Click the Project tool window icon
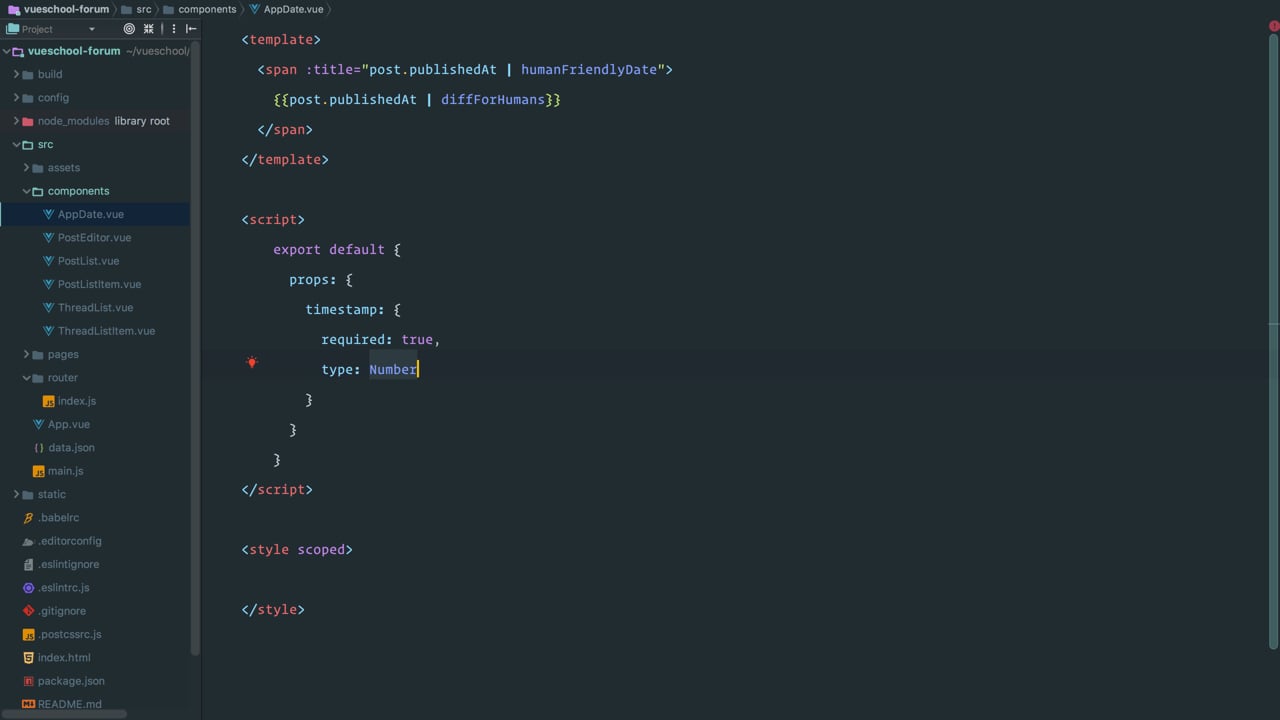The height and width of the screenshot is (720, 1280). click(x=13, y=29)
